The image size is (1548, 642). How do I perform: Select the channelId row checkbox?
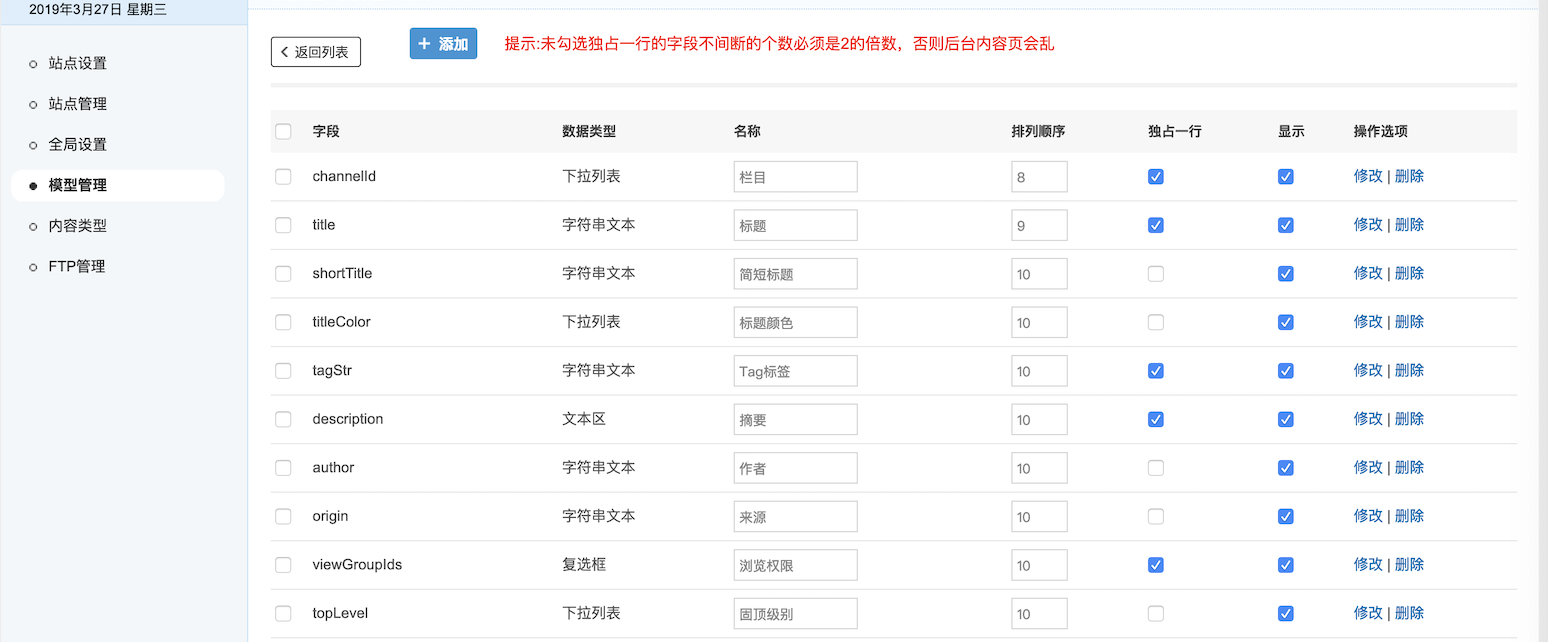(283, 177)
